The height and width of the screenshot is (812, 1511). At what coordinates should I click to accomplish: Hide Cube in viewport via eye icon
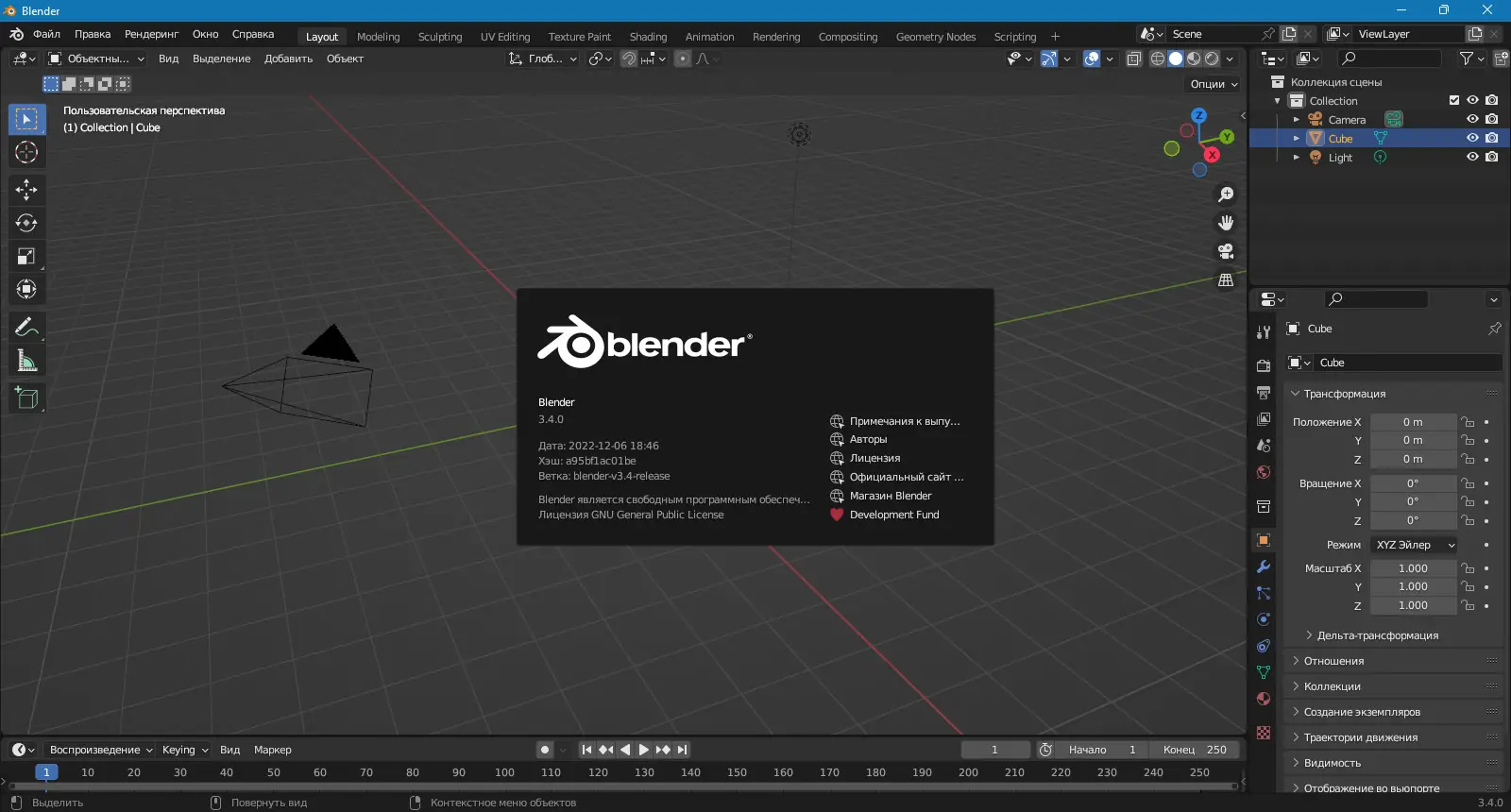tap(1472, 138)
